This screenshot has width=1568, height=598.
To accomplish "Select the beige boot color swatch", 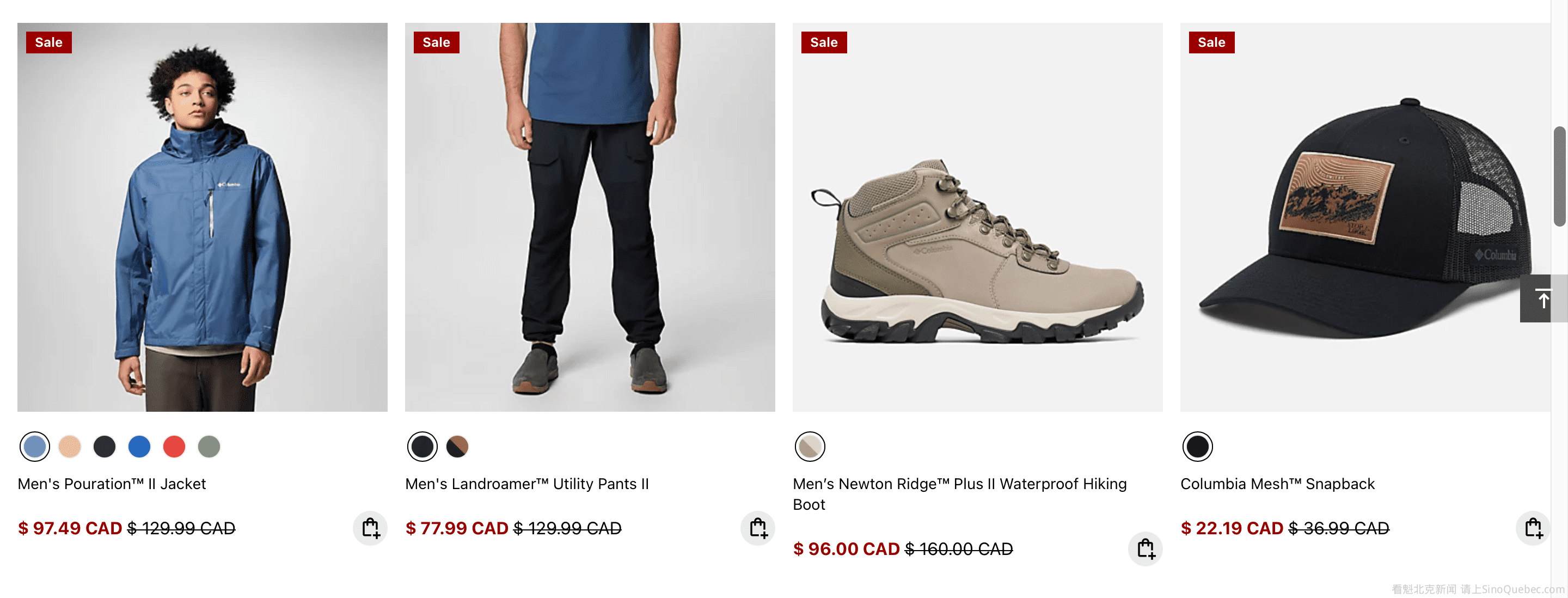I will point(810,447).
